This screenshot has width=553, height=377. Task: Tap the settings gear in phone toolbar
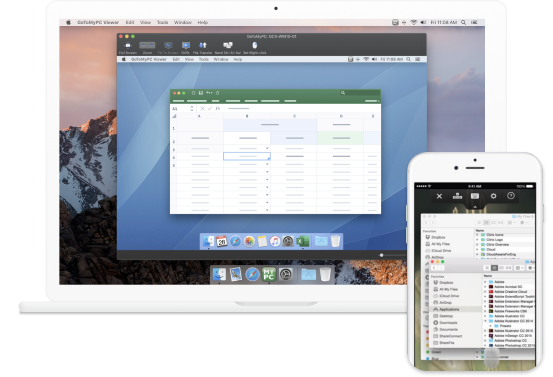493,196
